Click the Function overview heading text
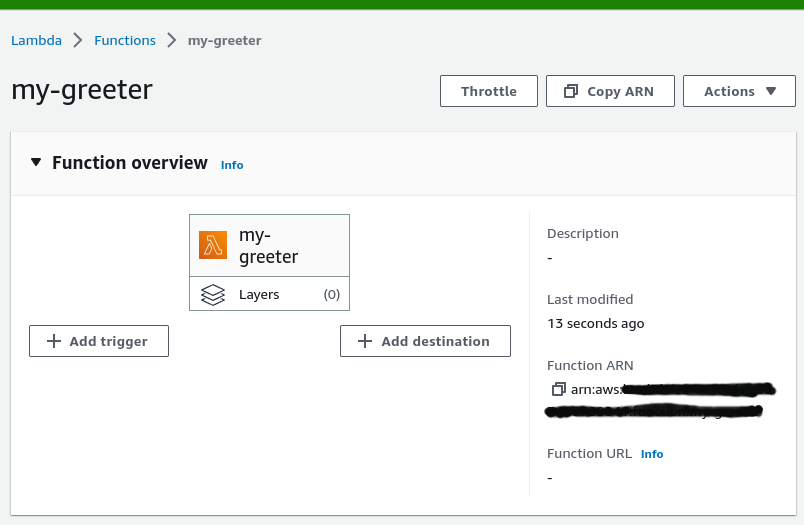 pos(130,163)
